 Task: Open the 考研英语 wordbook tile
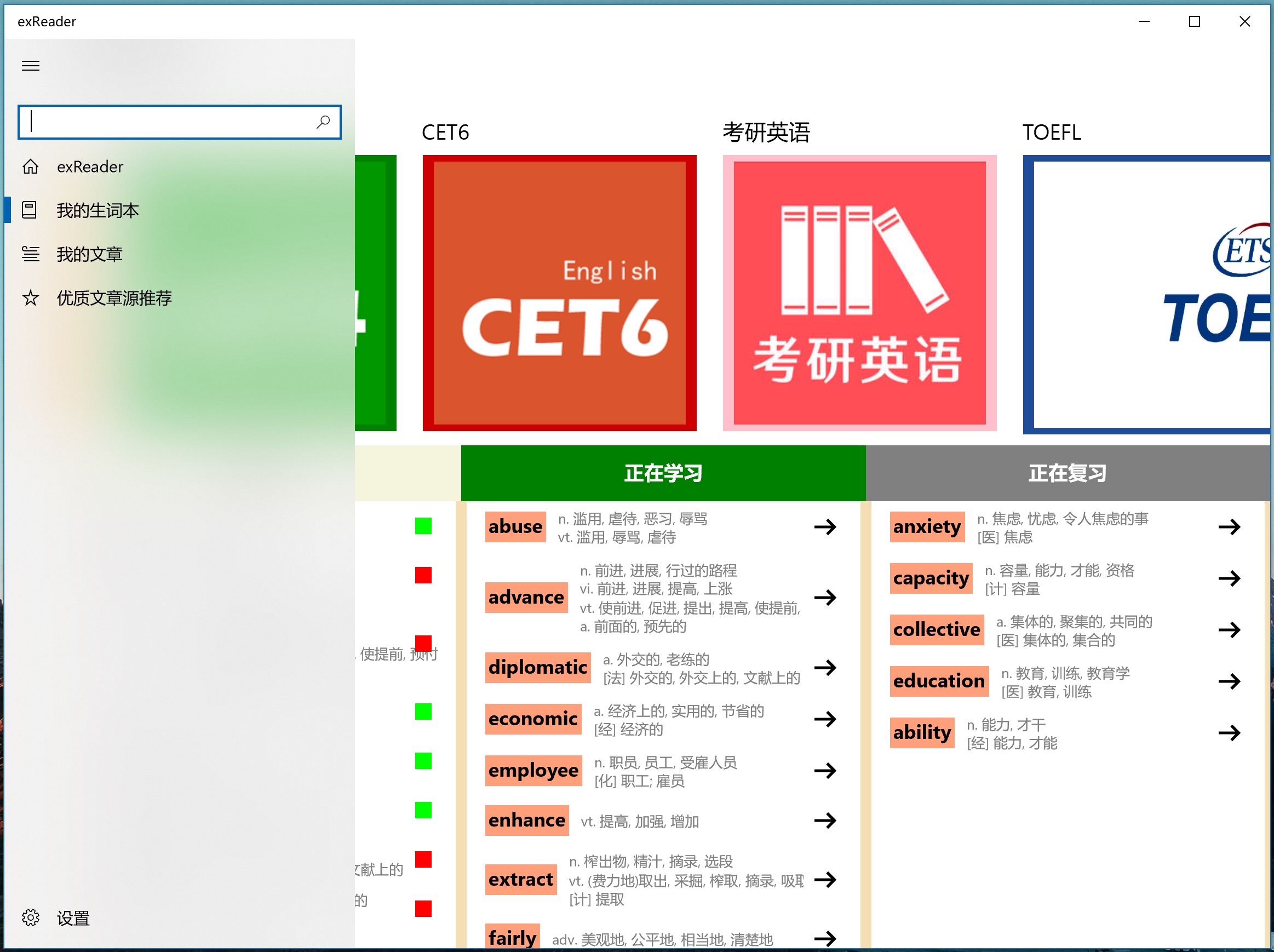point(859,293)
